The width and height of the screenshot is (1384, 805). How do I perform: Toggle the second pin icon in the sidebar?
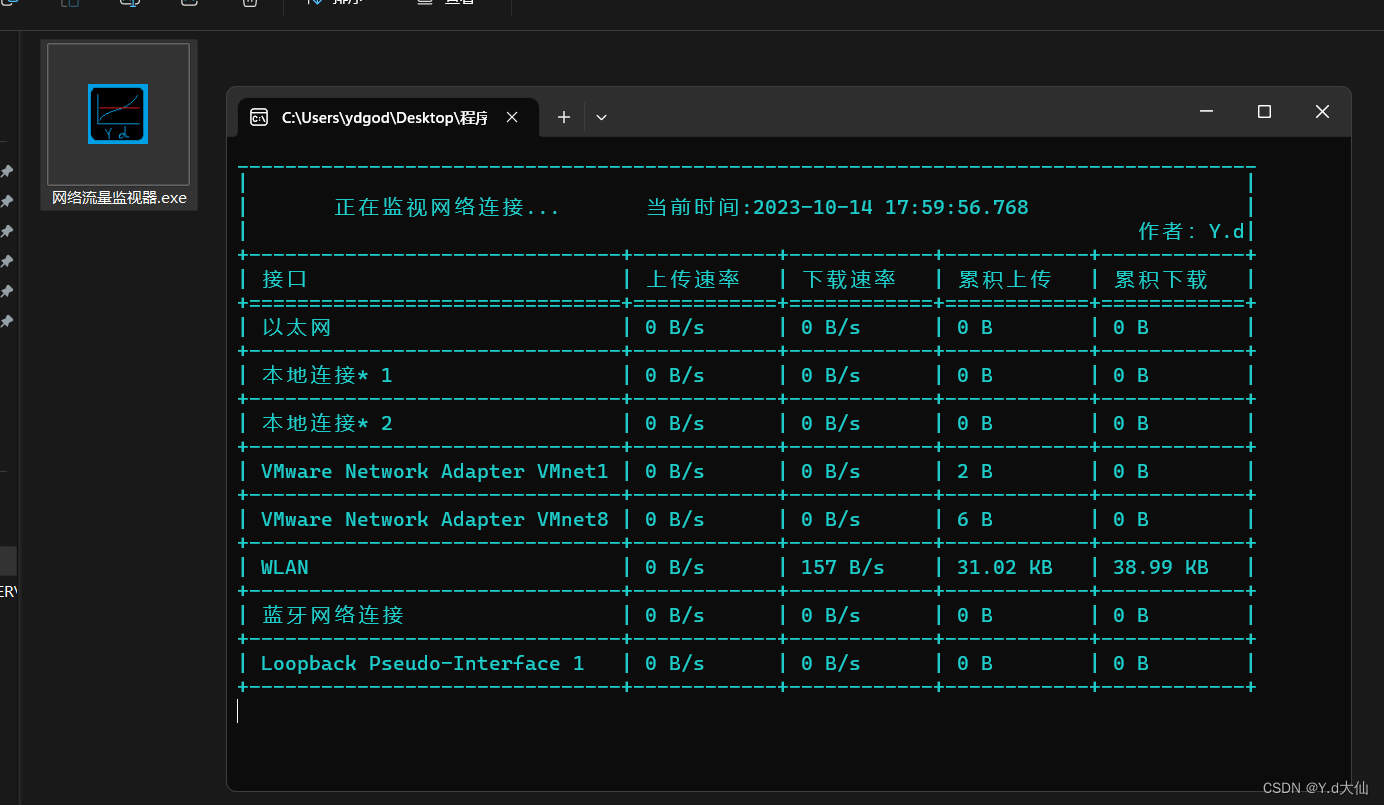(x=7, y=200)
